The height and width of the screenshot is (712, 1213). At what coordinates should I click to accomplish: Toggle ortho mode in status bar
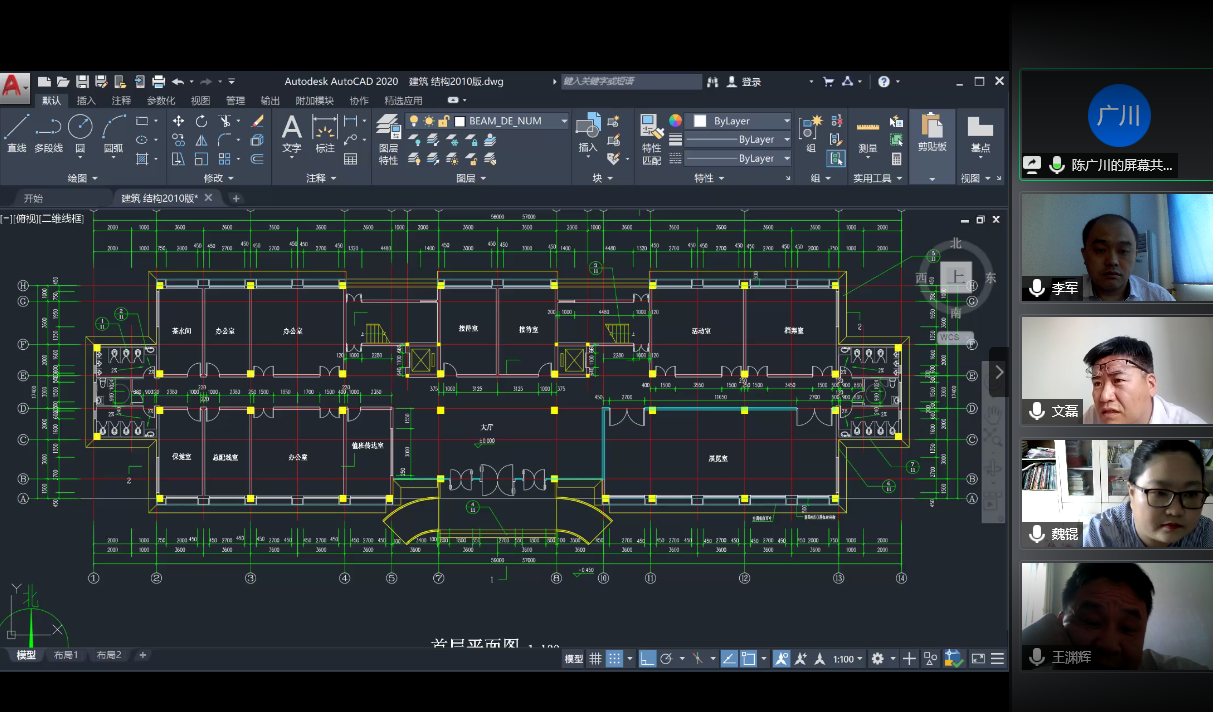click(x=647, y=659)
